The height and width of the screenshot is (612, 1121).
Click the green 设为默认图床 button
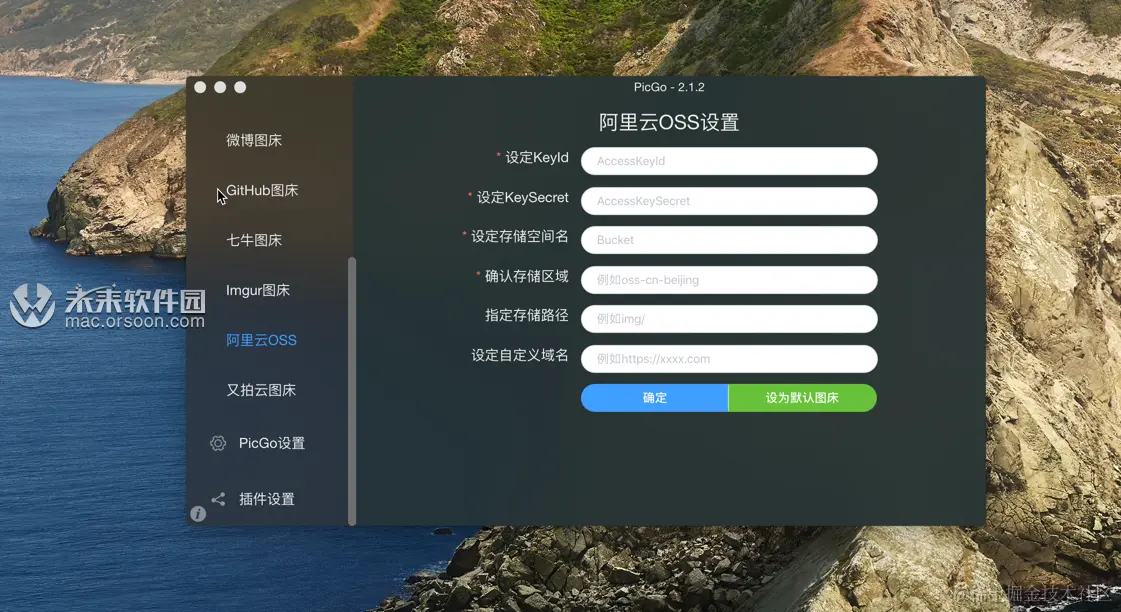802,398
